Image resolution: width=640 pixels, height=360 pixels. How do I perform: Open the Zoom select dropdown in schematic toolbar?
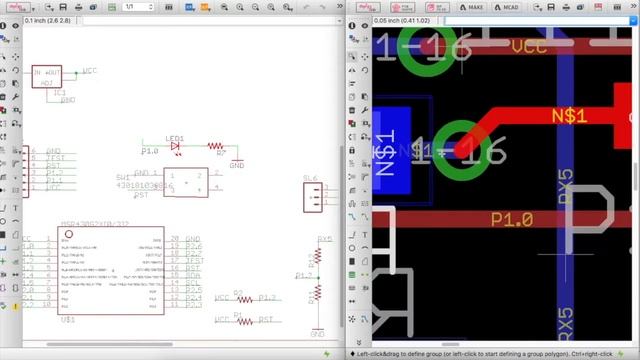pyautogui.click(x=287, y=7)
